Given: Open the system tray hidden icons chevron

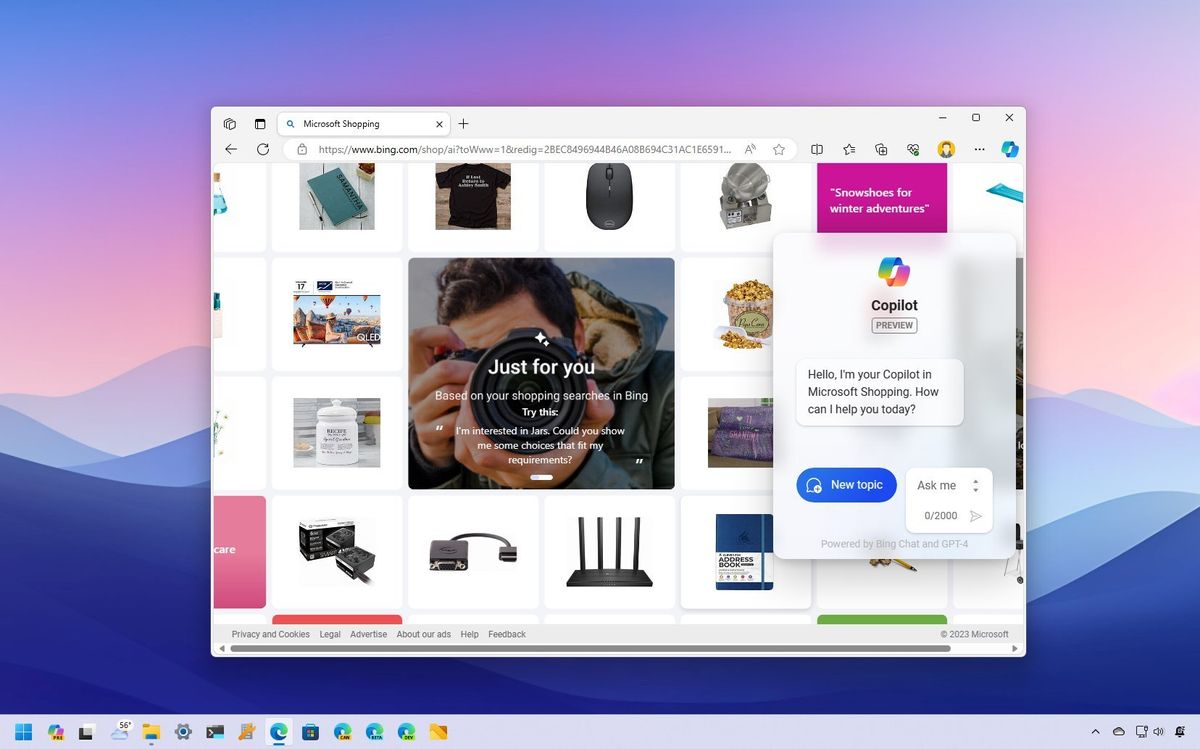Looking at the screenshot, I should click(1095, 732).
